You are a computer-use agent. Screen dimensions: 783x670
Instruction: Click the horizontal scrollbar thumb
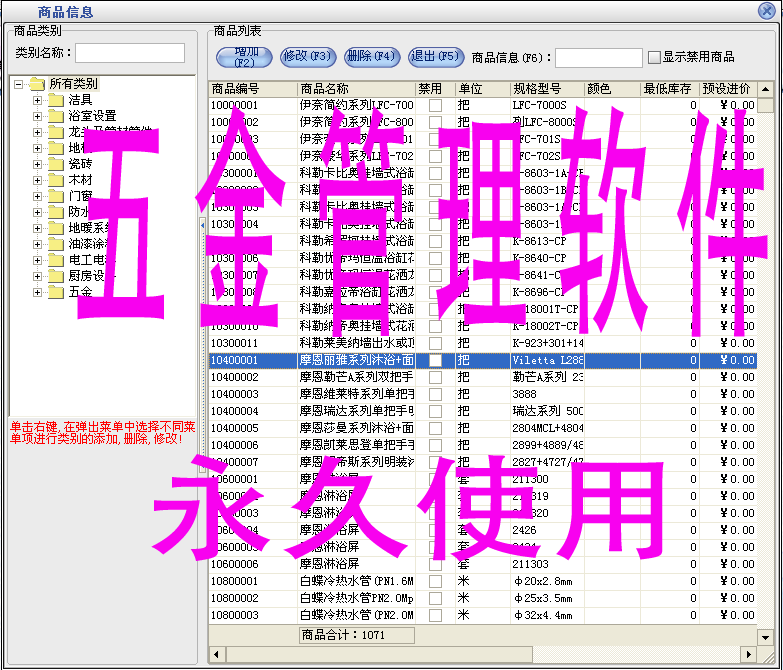point(380,655)
